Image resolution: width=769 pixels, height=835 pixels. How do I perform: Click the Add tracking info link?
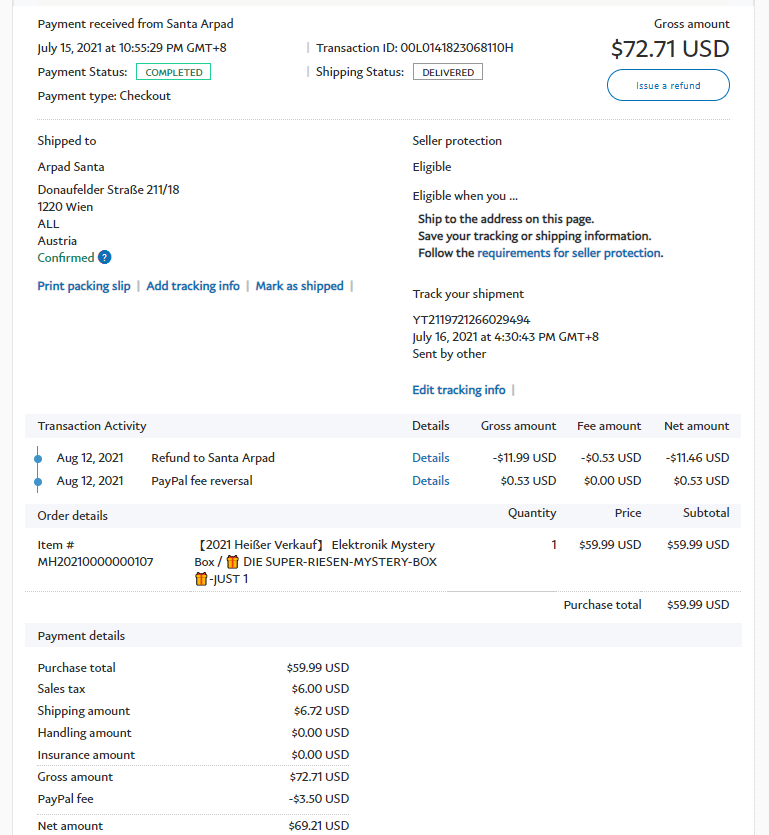[193, 286]
